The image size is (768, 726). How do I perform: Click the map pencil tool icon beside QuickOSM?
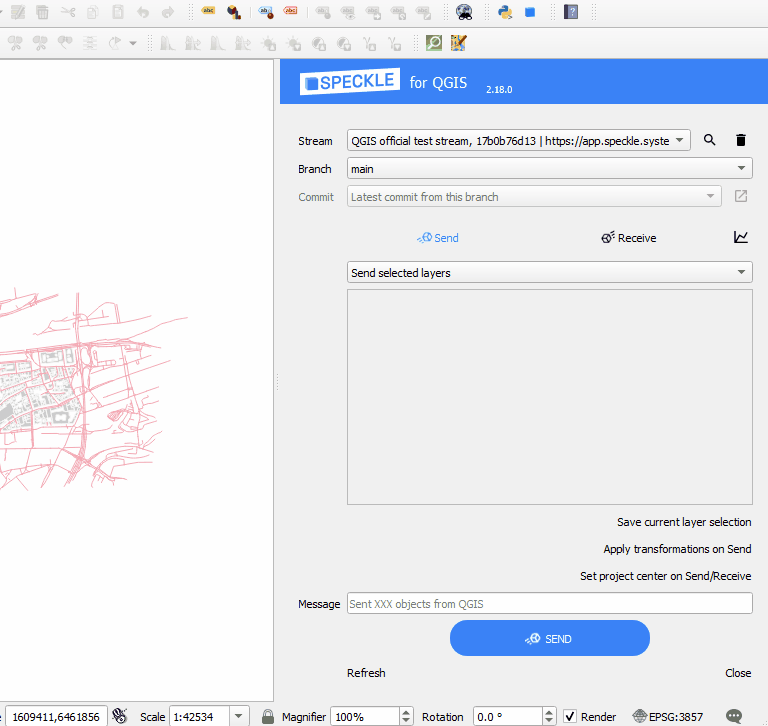tap(458, 43)
